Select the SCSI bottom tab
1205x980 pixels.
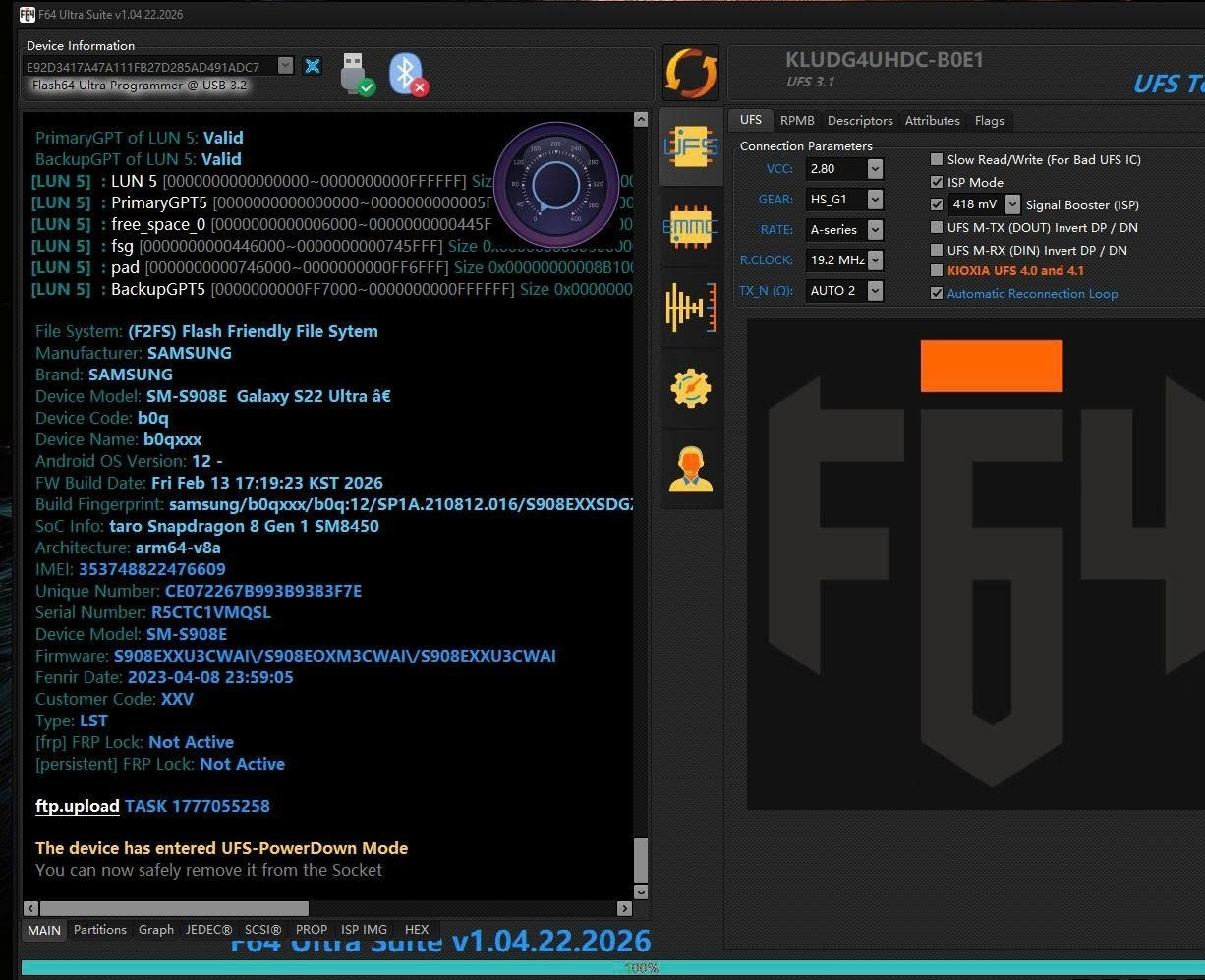point(263,930)
